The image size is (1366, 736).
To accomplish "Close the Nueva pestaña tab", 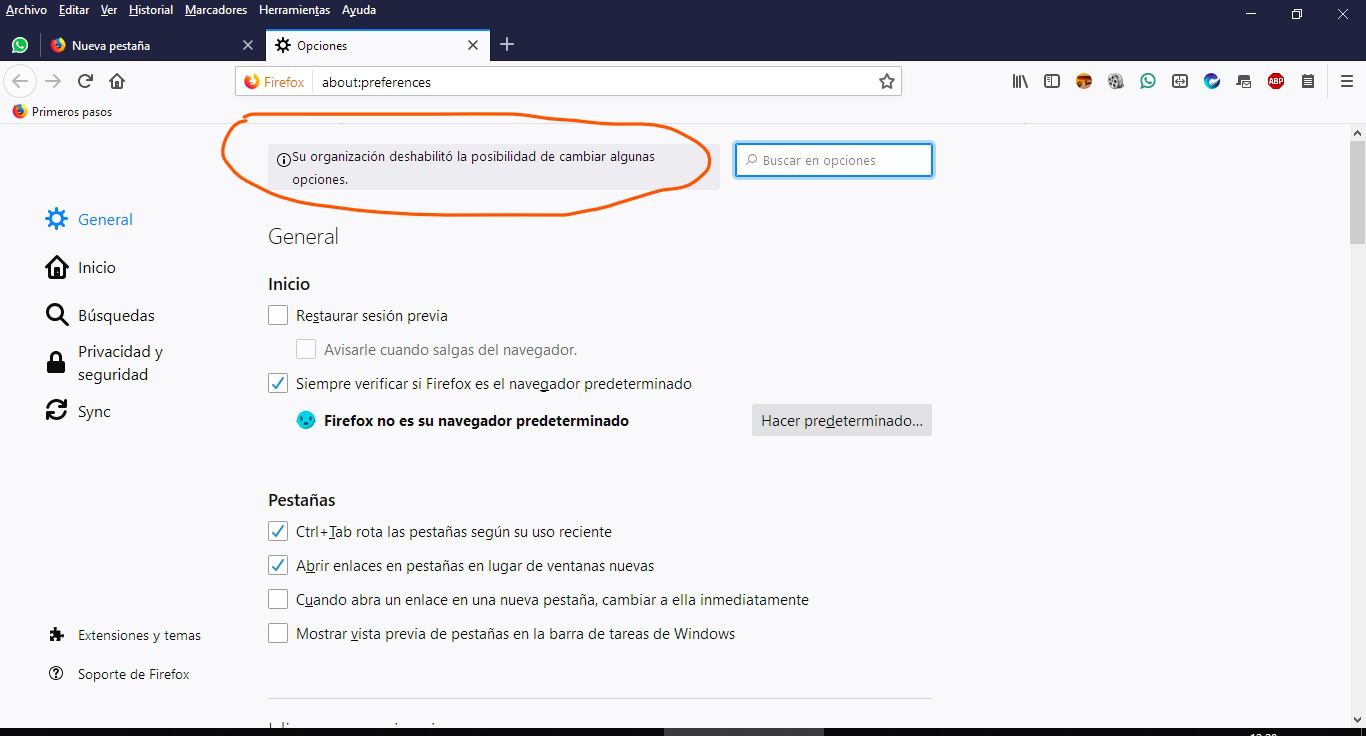I will [248, 46].
